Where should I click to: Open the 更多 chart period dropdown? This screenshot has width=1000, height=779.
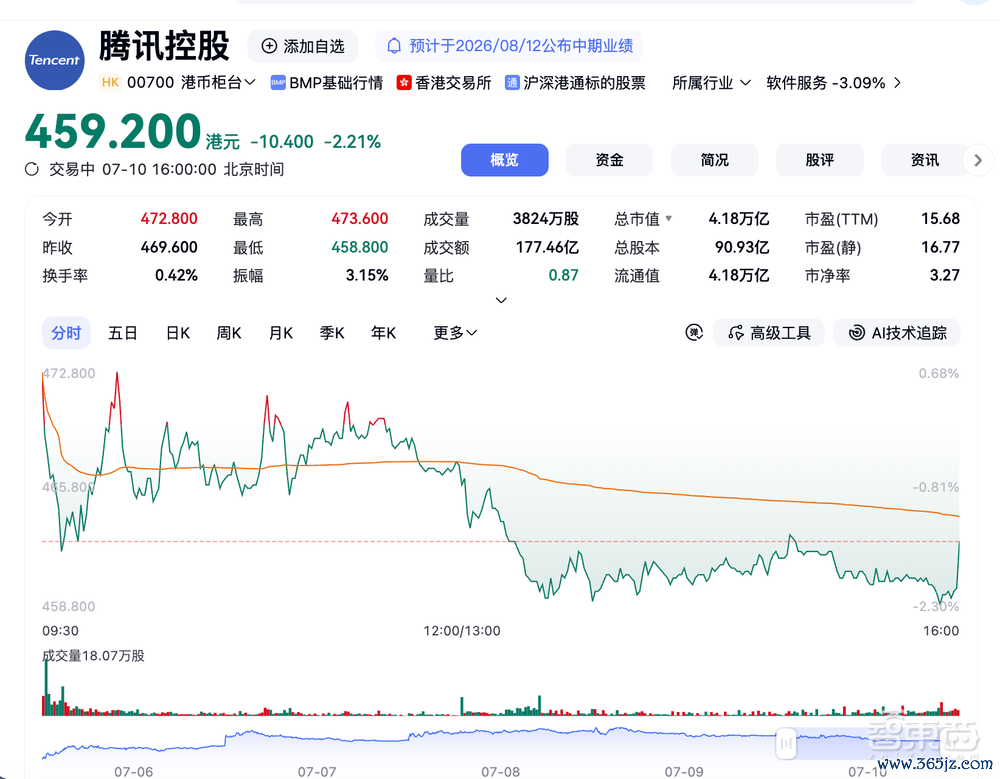click(x=455, y=332)
